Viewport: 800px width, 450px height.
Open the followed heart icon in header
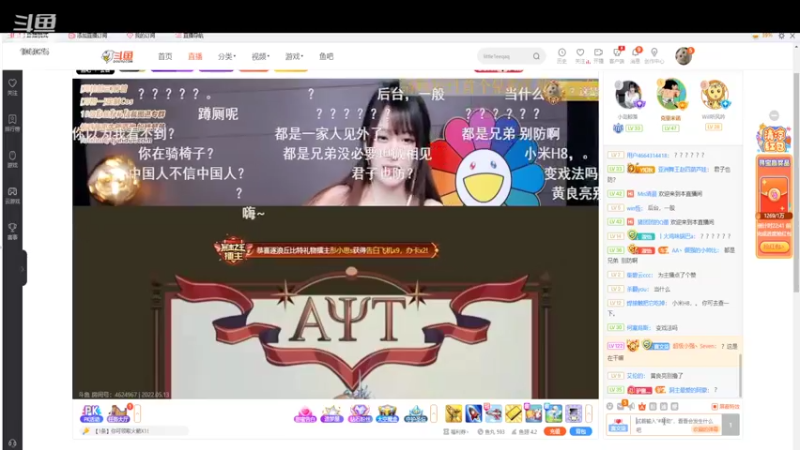(580, 55)
